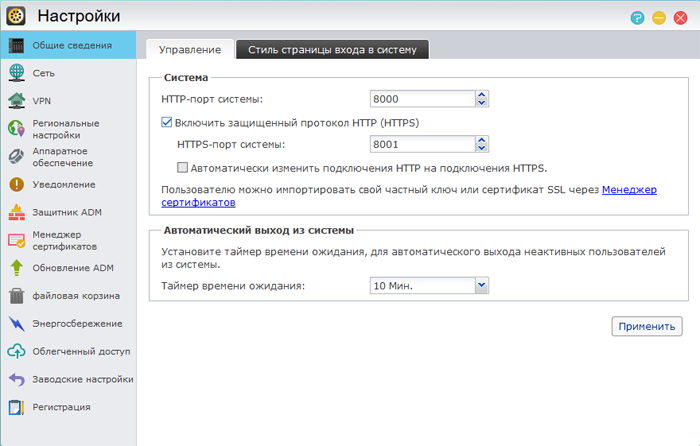The image size is (700, 446).
Task: Open Защитник ADM firewall icon
Action: click(x=16, y=212)
